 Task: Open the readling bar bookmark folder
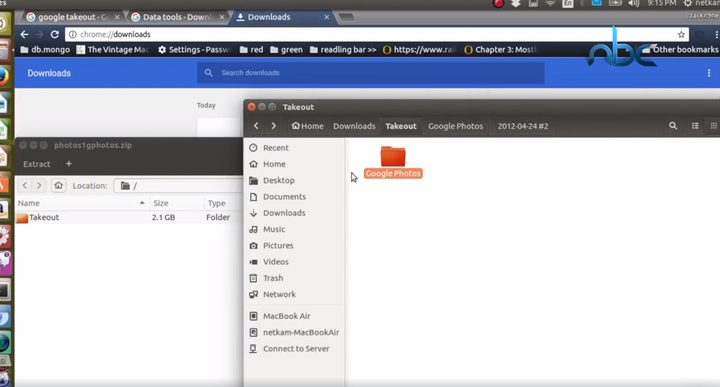(343, 50)
